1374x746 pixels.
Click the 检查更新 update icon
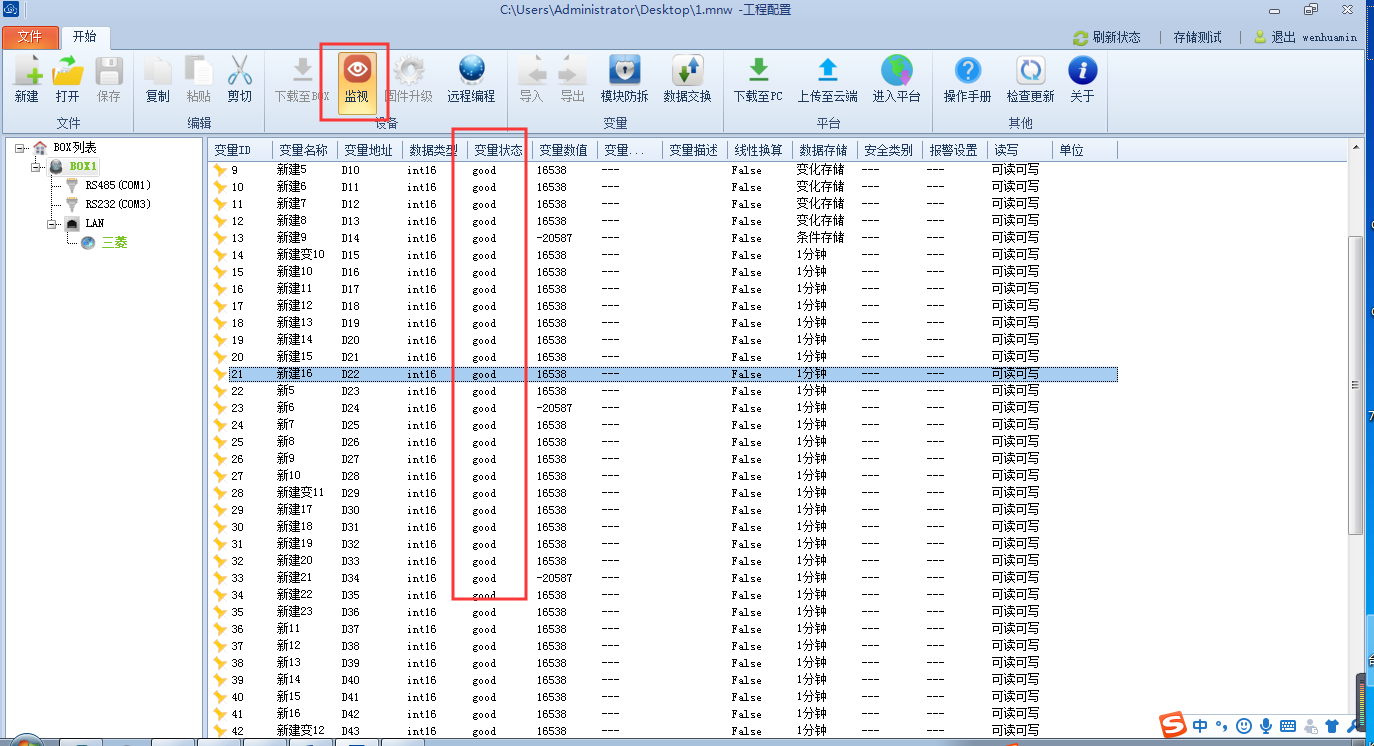[x=1030, y=78]
